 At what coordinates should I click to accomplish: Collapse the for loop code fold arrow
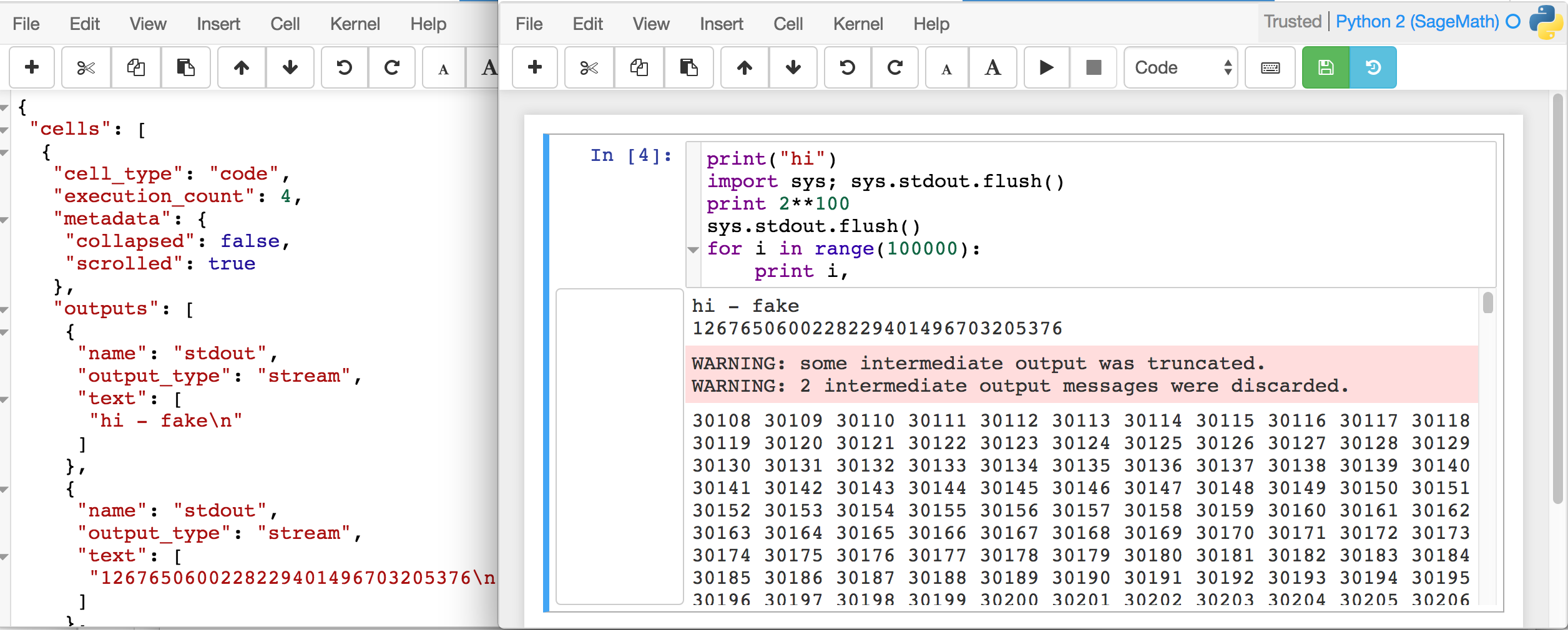pos(693,250)
